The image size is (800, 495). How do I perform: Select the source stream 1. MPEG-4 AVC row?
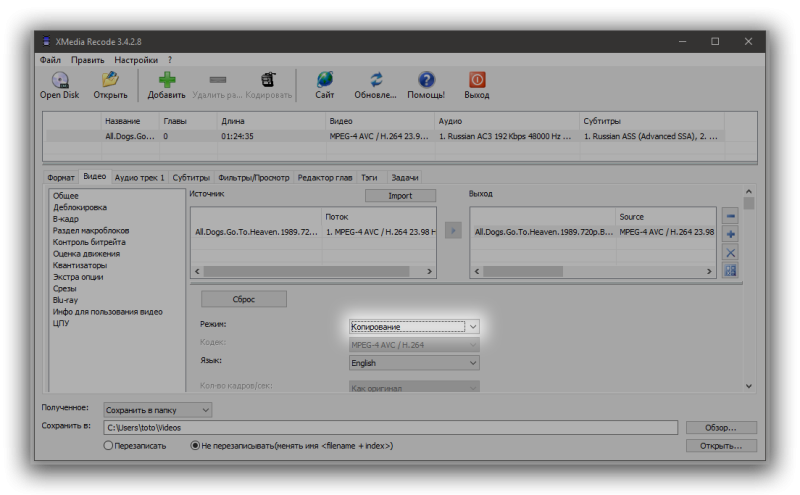(313, 232)
